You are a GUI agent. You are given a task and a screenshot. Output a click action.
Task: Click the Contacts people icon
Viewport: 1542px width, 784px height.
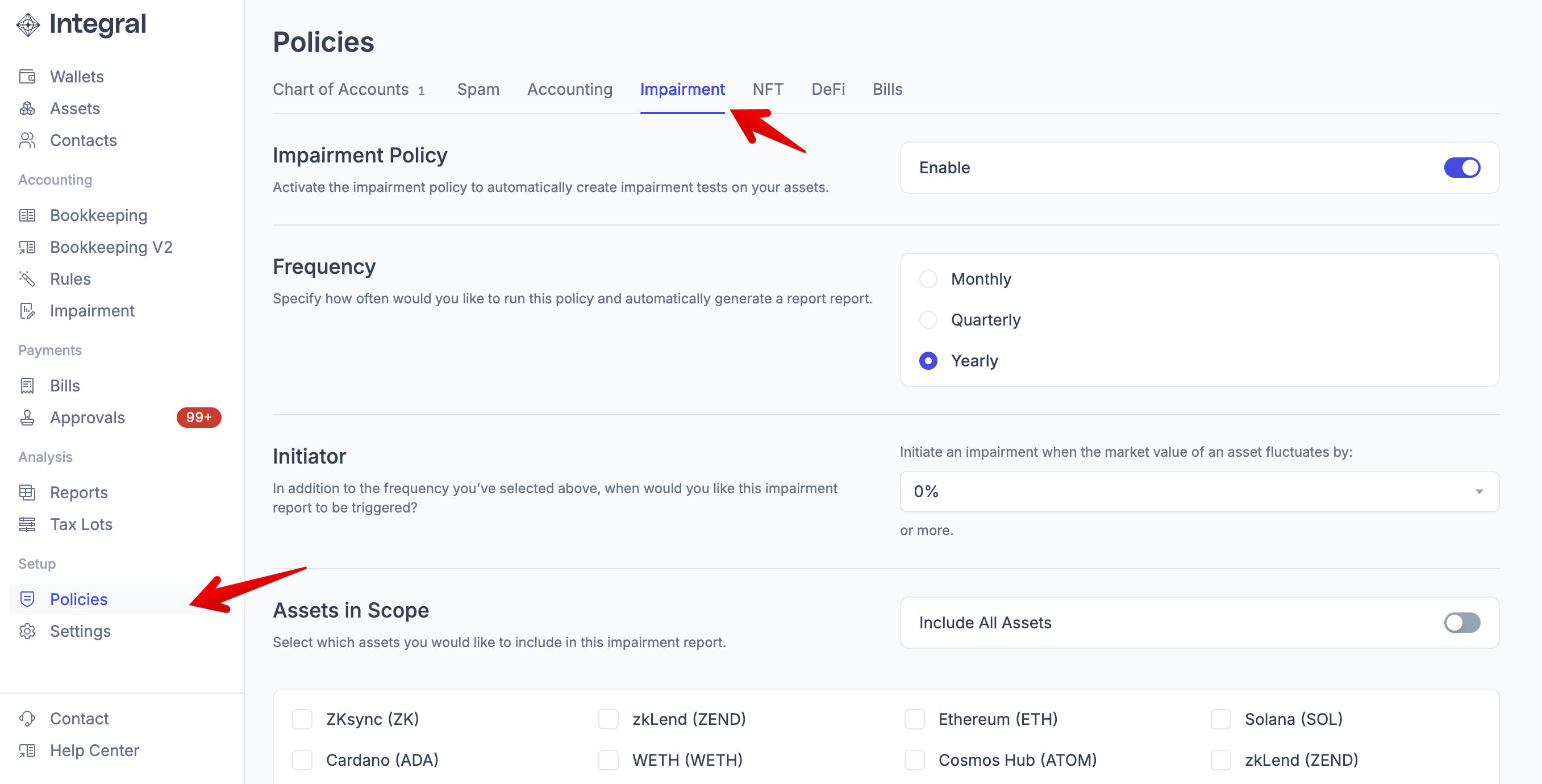27,140
